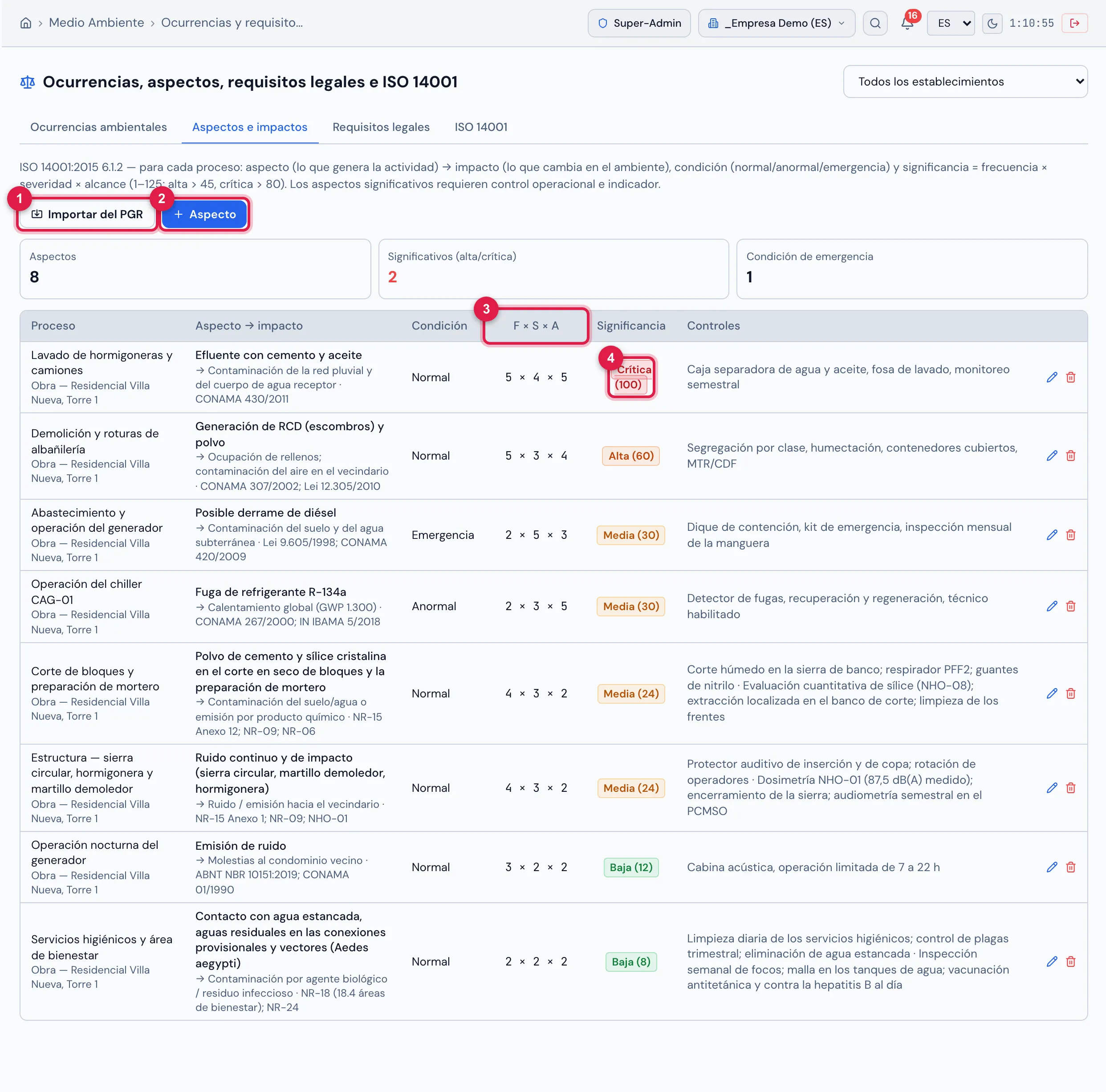
Task: Delete the Ruido continuo y de impacto row
Action: (1070, 788)
